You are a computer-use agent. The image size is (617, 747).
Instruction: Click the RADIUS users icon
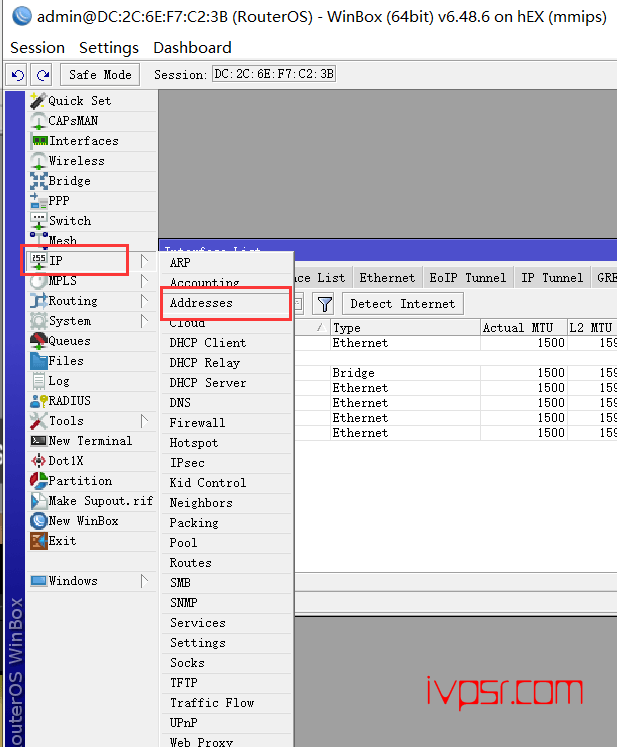click(x=38, y=401)
